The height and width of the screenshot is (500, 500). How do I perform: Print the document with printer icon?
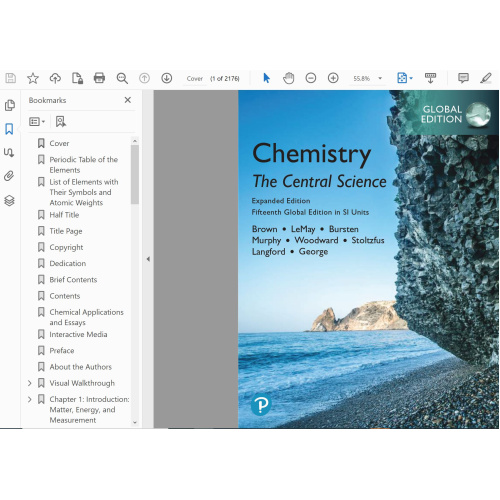point(99,78)
